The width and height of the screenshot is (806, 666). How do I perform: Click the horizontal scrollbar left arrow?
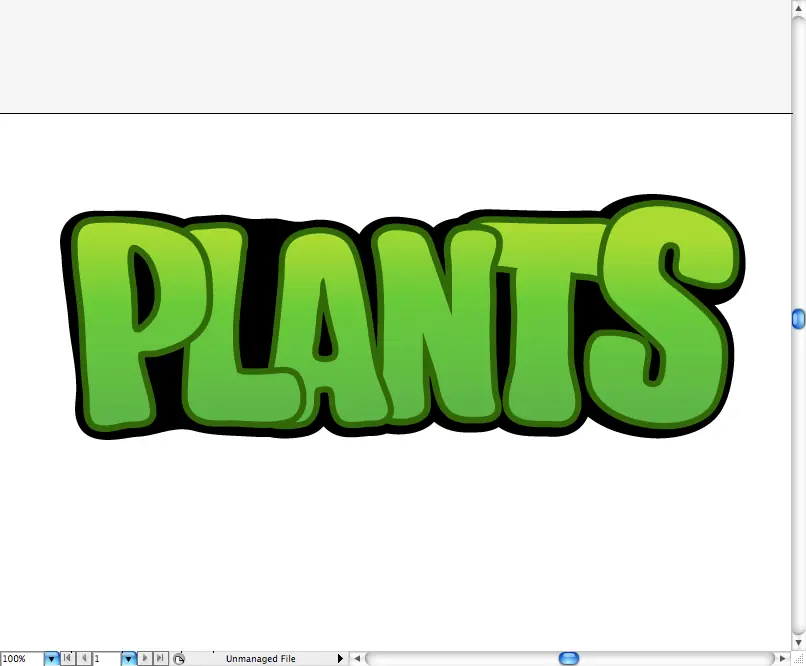tap(357, 658)
